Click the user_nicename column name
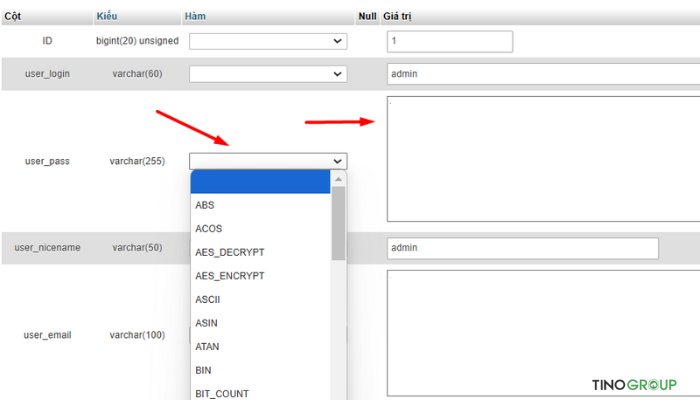 [x=47, y=248]
